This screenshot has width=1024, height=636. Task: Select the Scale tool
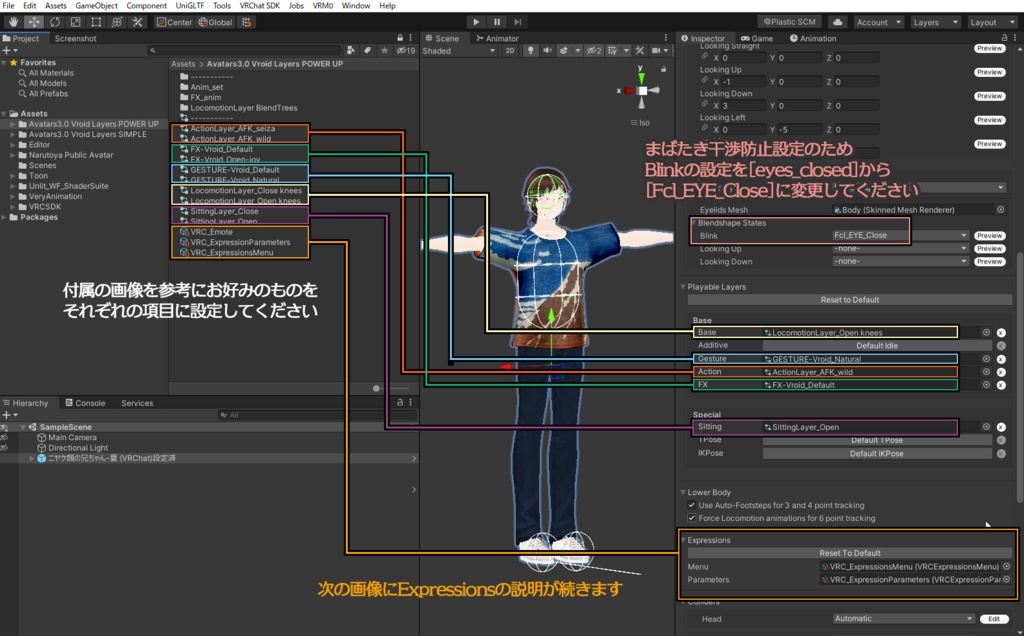(74, 21)
